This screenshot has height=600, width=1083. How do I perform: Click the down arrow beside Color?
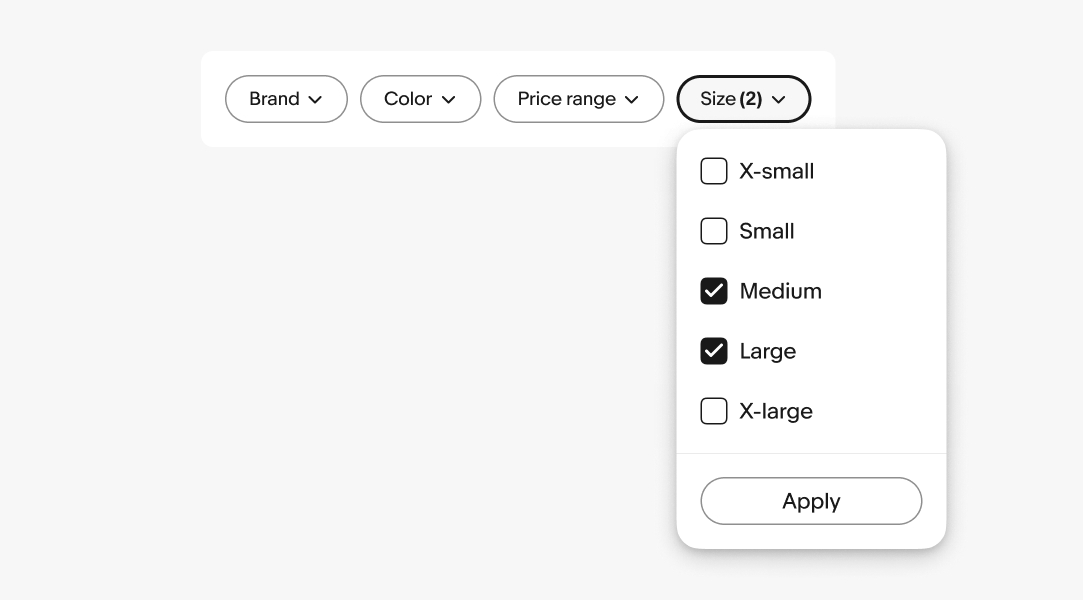pos(448,100)
